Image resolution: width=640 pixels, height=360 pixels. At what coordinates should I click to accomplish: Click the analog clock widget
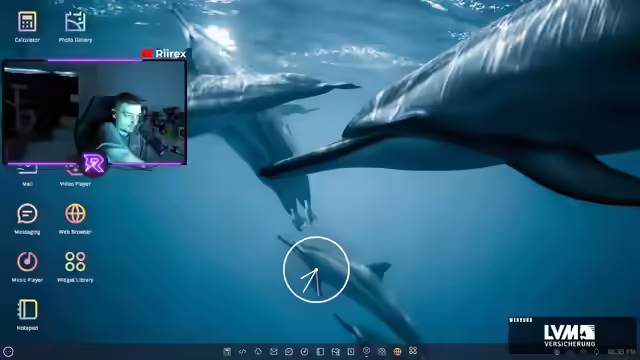pos(316,270)
